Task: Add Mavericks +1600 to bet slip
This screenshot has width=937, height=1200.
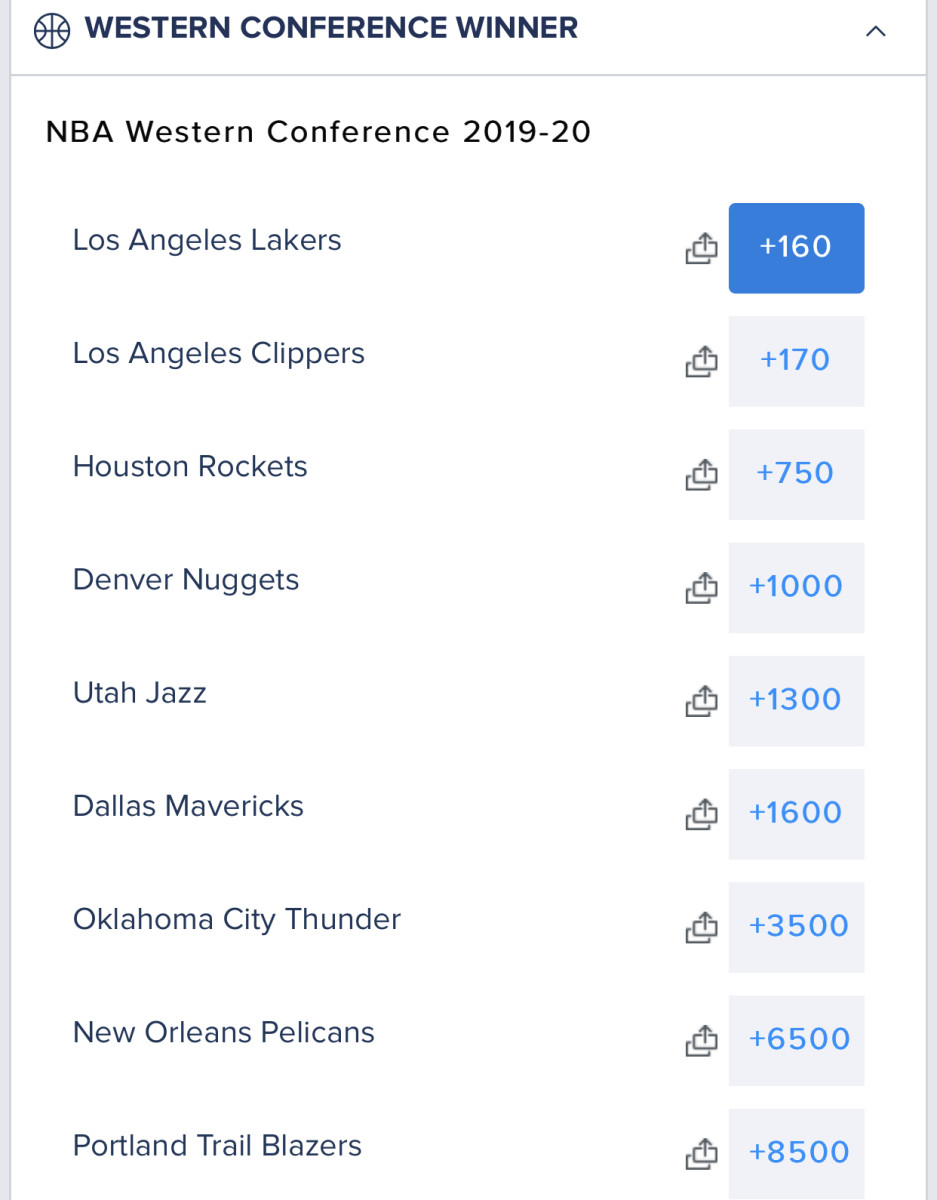Action: [796, 813]
